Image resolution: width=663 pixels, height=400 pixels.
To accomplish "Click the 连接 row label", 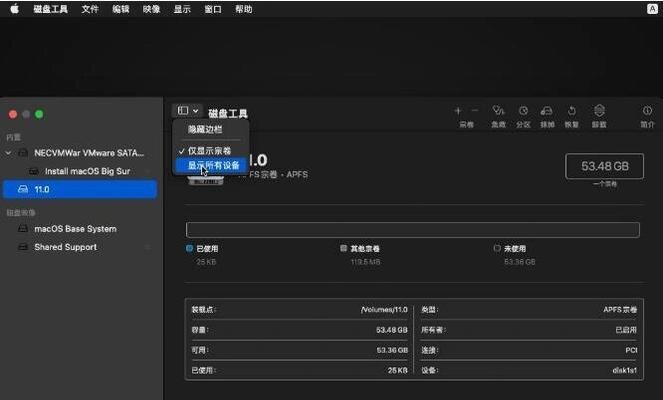I will point(430,350).
